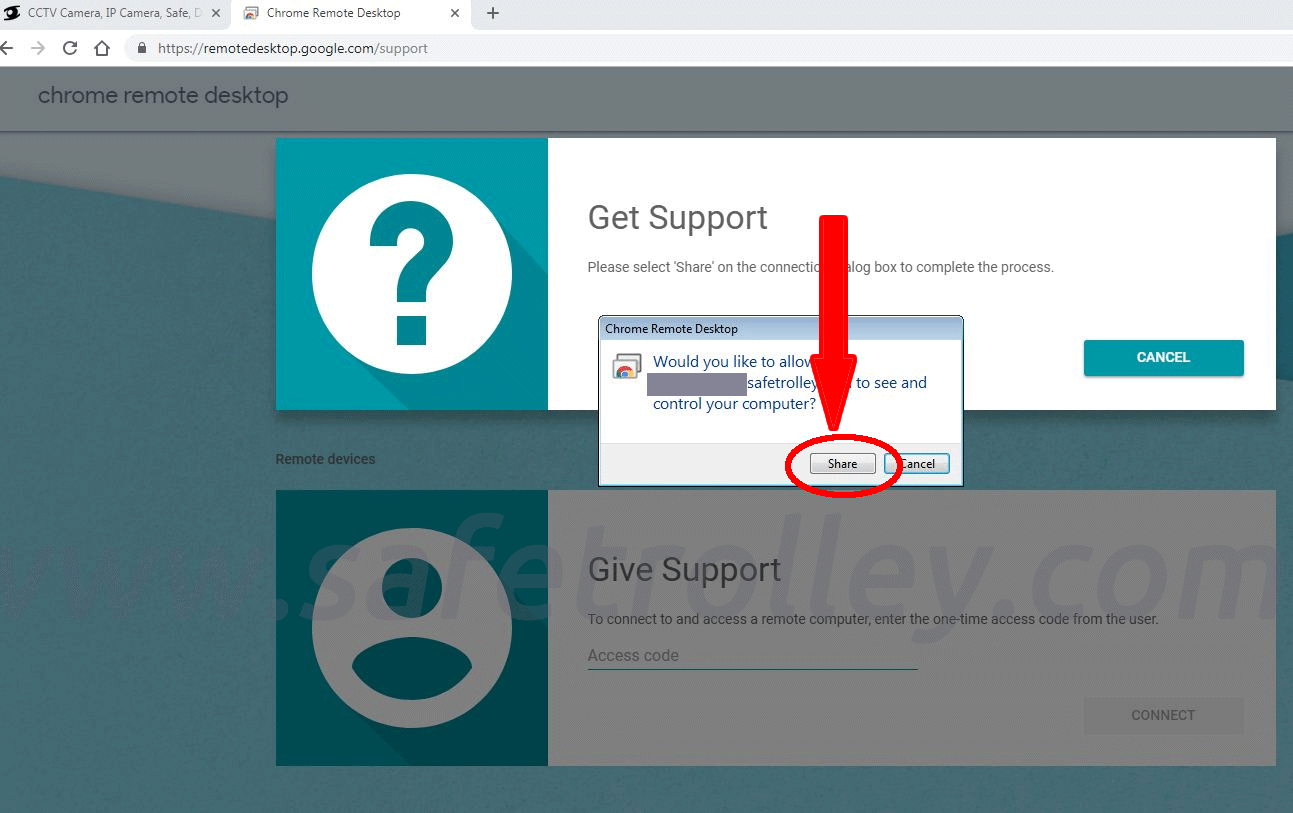Click the Chrome Remote Desktop tab favicon
Image resolution: width=1293 pixels, height=813 pixels.
pos(251,14)
